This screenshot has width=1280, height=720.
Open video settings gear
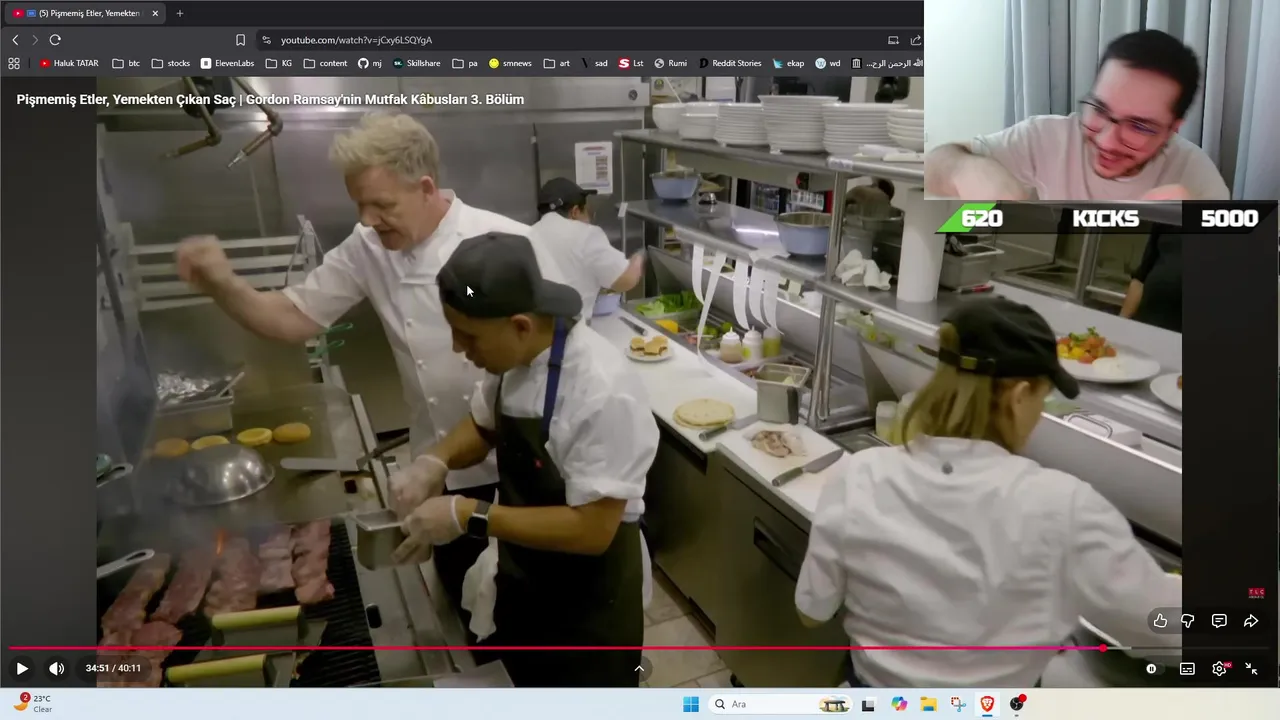click(1220, 669)
